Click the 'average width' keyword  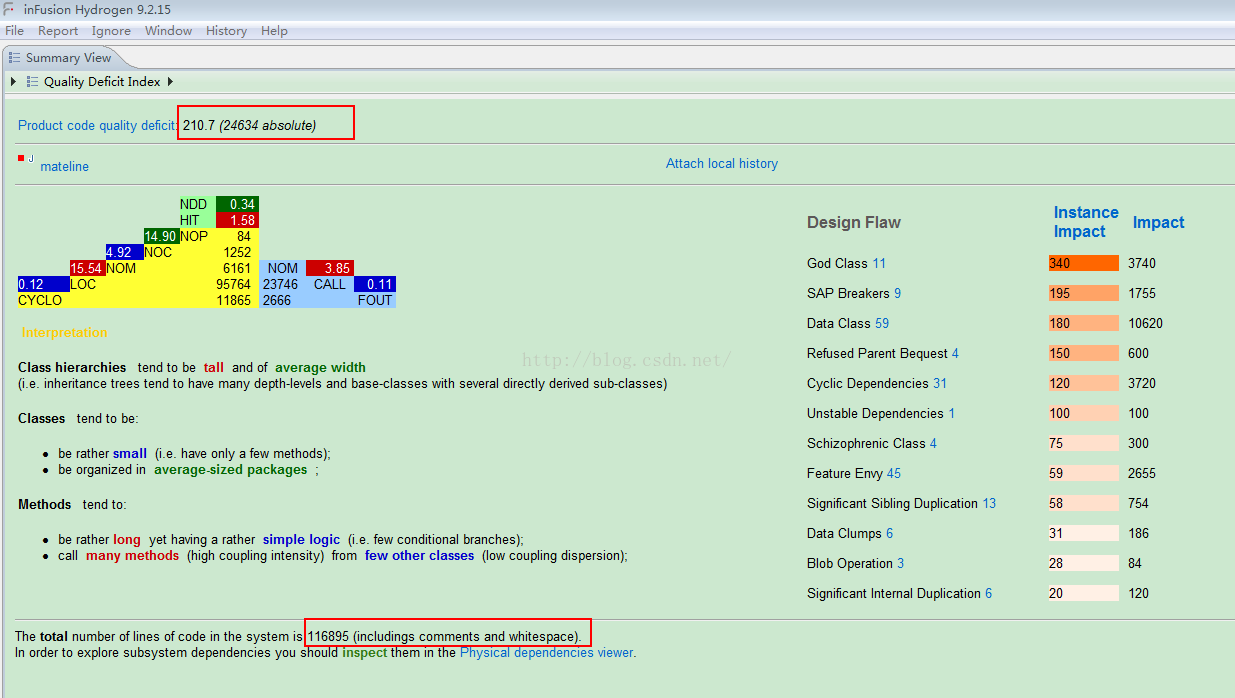(320, 367)
